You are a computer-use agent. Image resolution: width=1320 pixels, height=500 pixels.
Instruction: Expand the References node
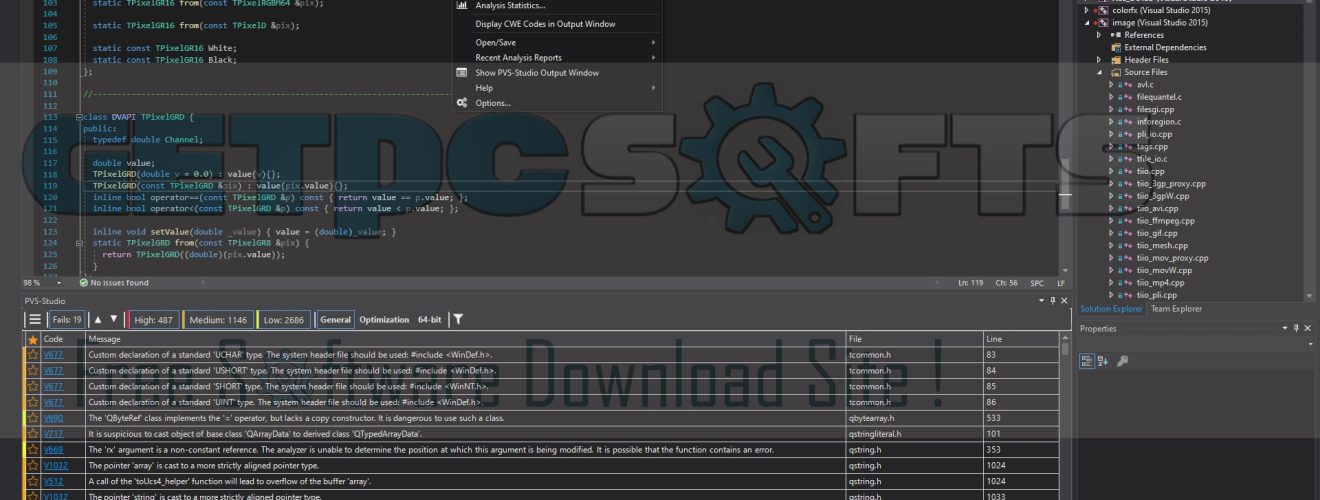(x=1101, y=35)
